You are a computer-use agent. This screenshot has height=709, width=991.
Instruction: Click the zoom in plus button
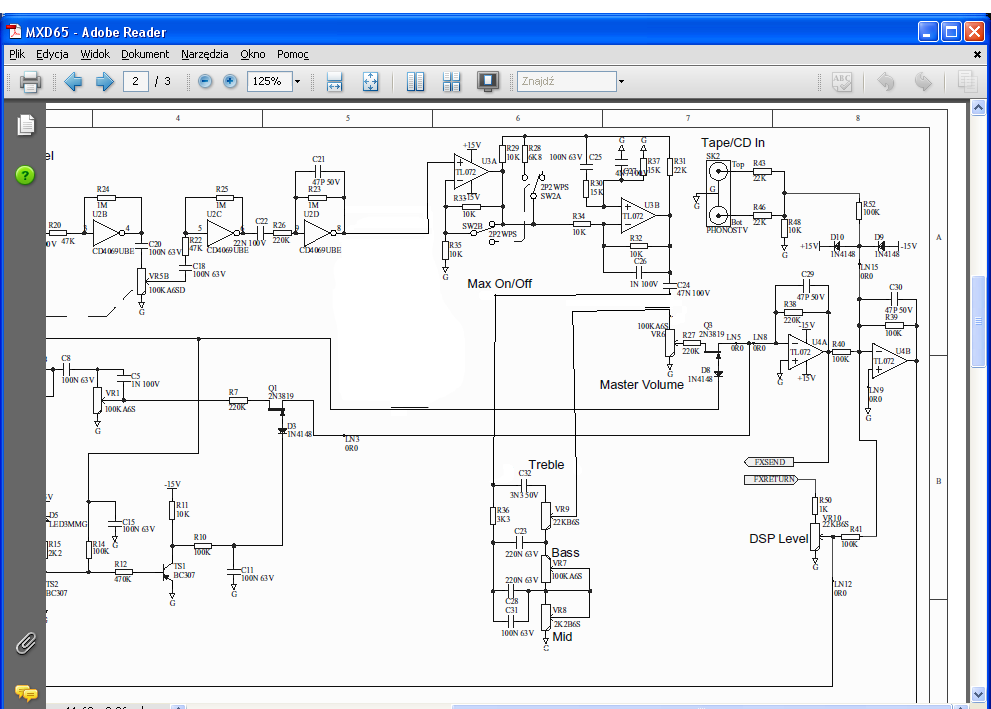pos(230,82)
